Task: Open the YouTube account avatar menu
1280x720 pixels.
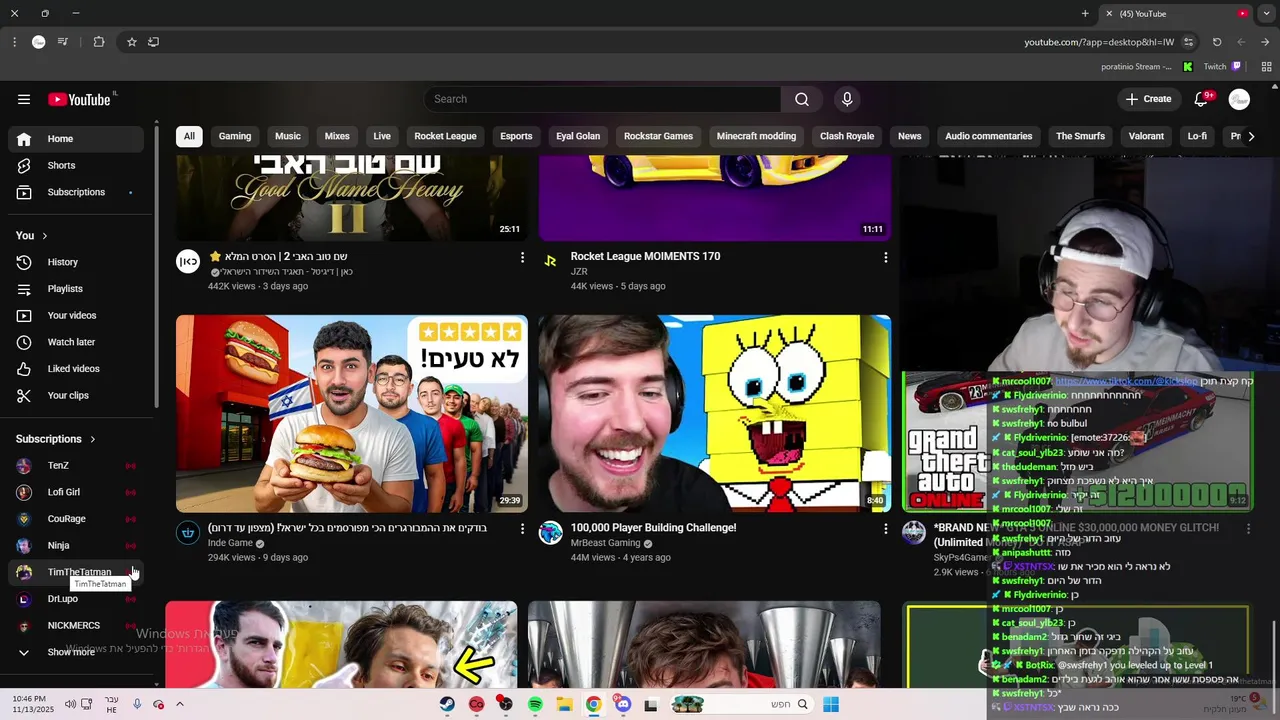Action: click(1239, 99)
